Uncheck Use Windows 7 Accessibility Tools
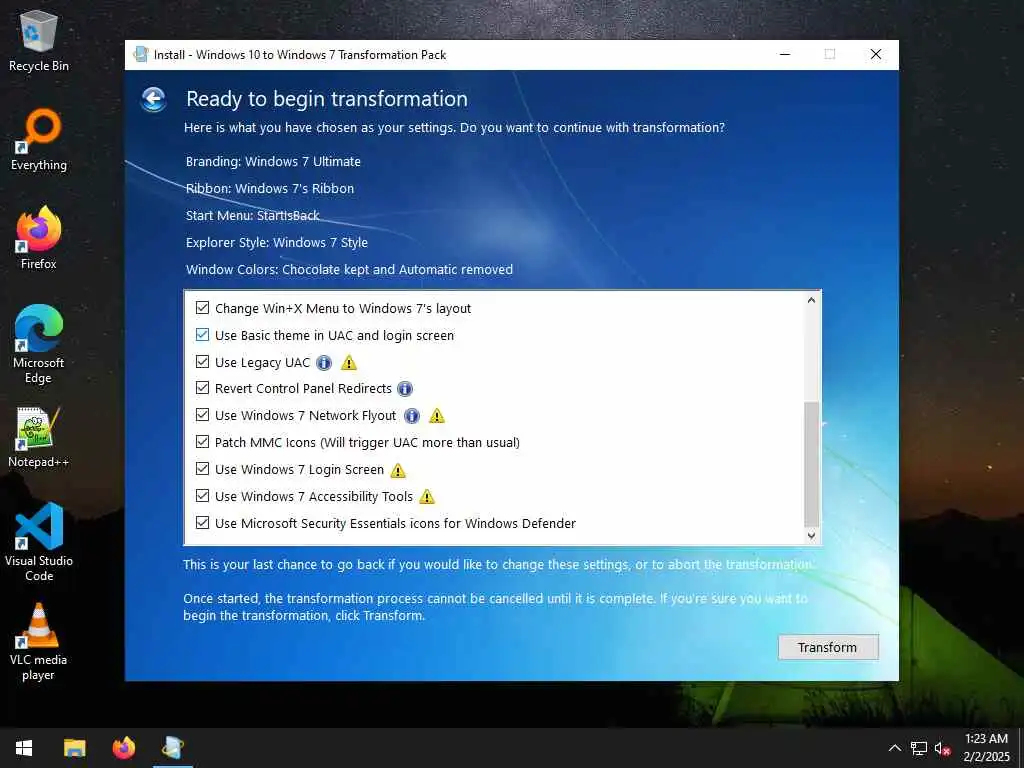Viewport: 1024px width, 768px height. coord(202,495)
